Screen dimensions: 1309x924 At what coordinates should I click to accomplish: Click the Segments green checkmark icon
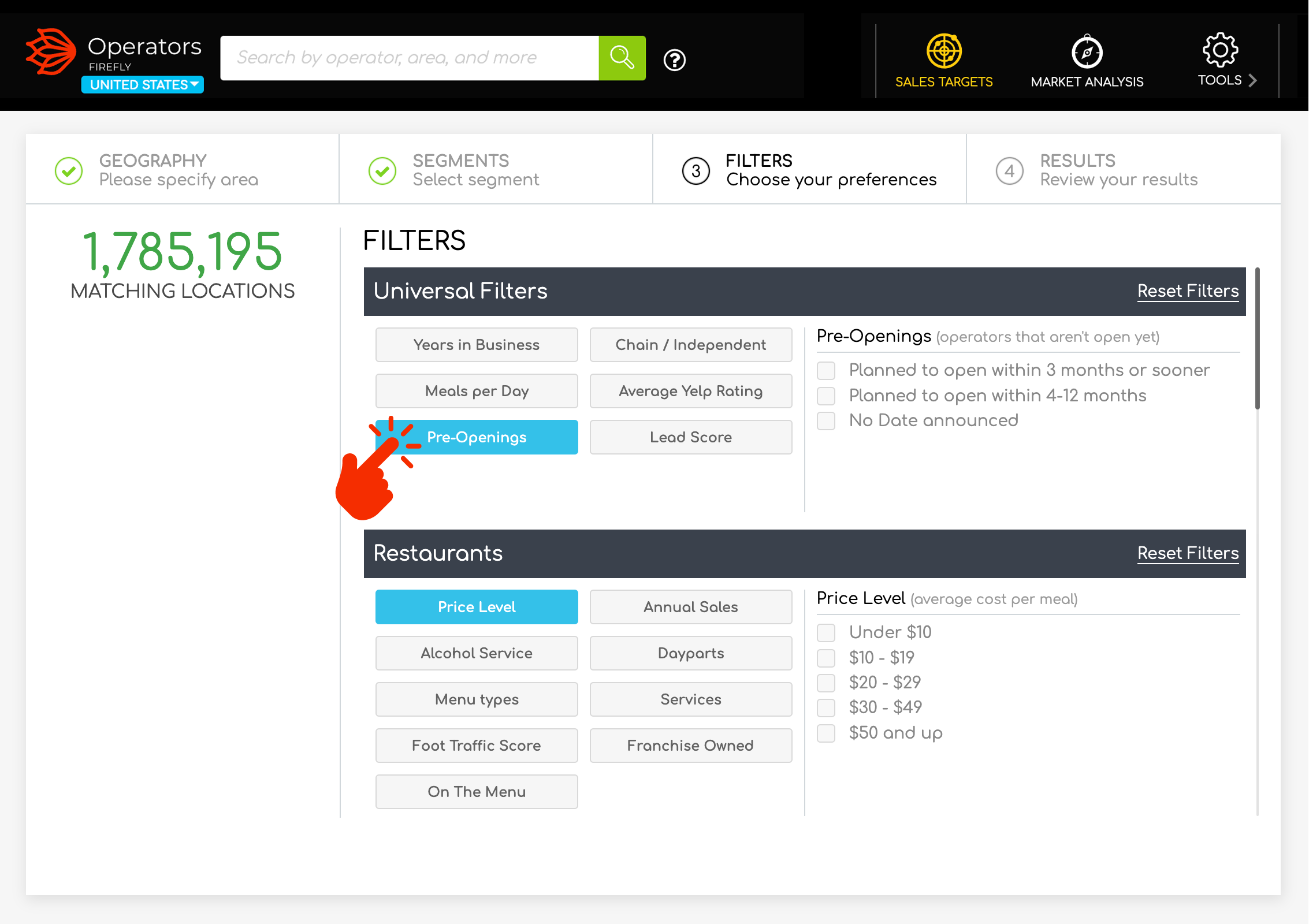pos(382,171)
